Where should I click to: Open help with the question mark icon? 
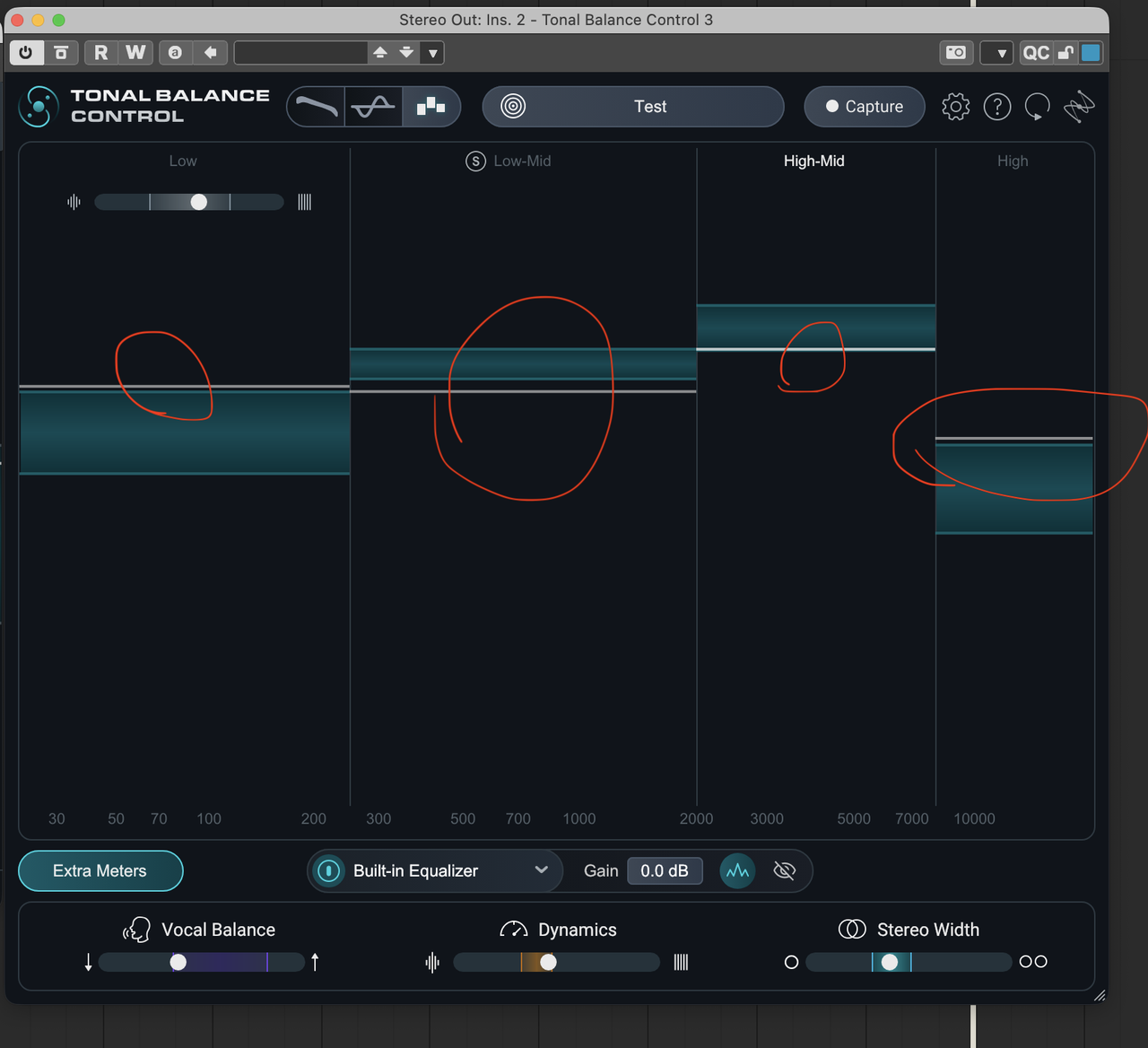coord(997,107)
